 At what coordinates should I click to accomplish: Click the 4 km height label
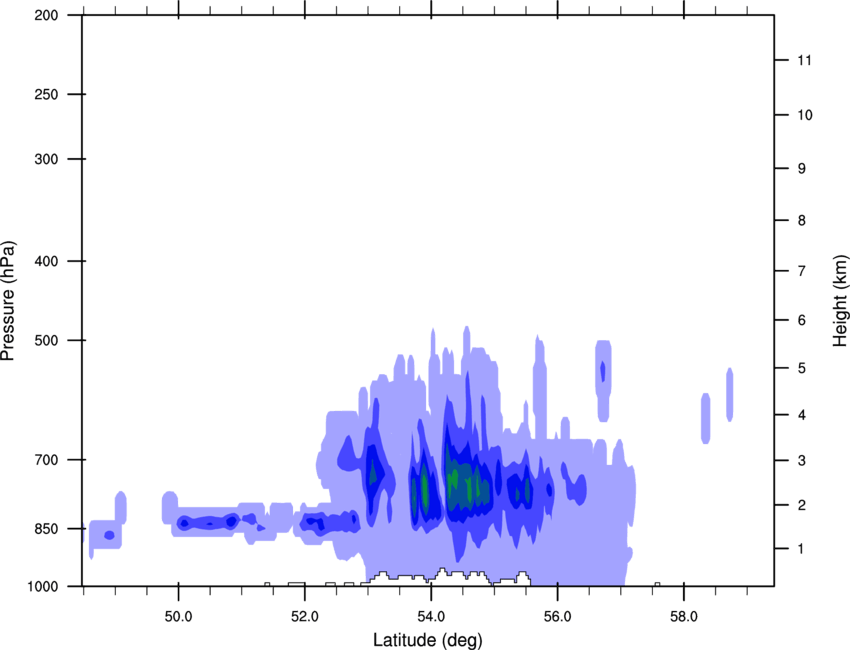(802, 415)
